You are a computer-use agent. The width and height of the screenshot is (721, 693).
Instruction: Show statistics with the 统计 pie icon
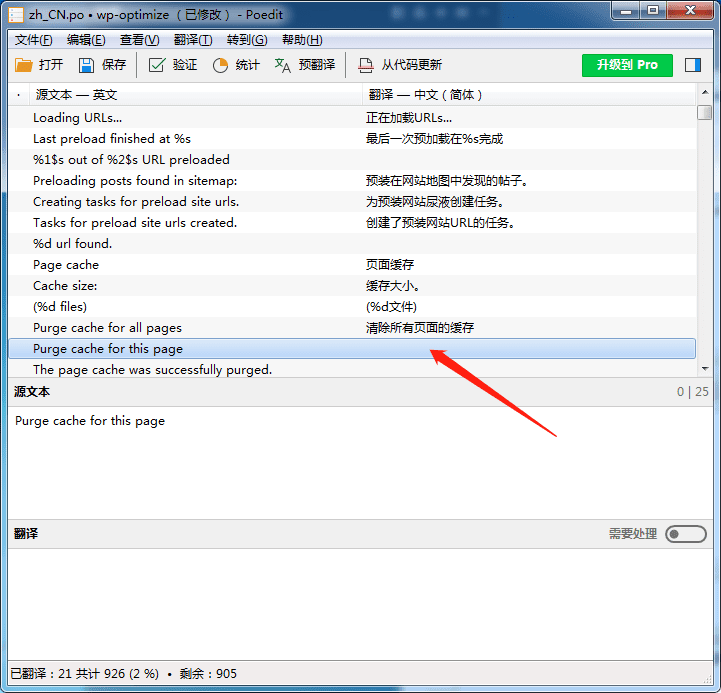[x=220, y=65]
